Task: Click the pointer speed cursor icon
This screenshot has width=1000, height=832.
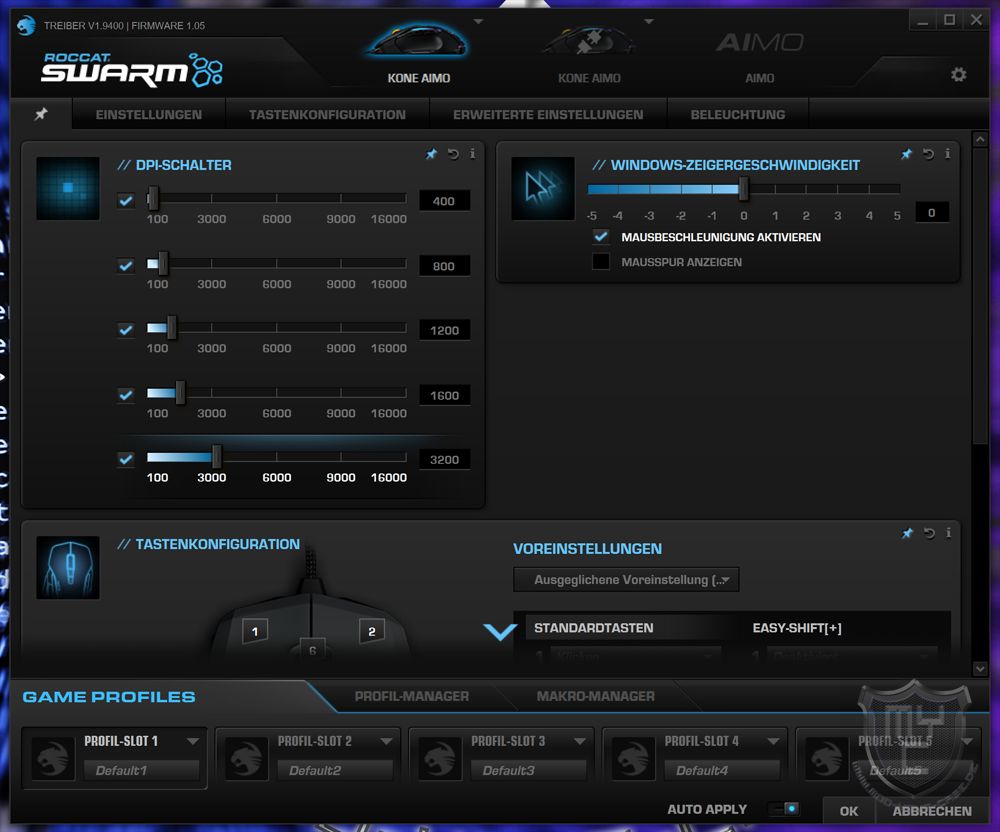Action: [543, 188]
